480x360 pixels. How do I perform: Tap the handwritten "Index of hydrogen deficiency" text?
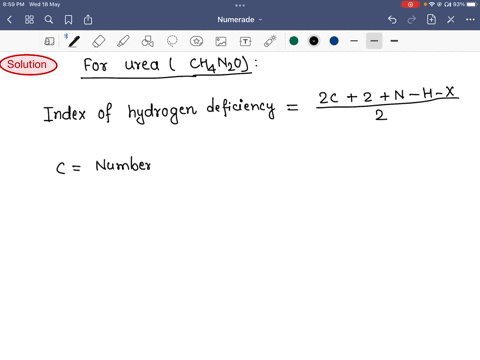(159, 111)
